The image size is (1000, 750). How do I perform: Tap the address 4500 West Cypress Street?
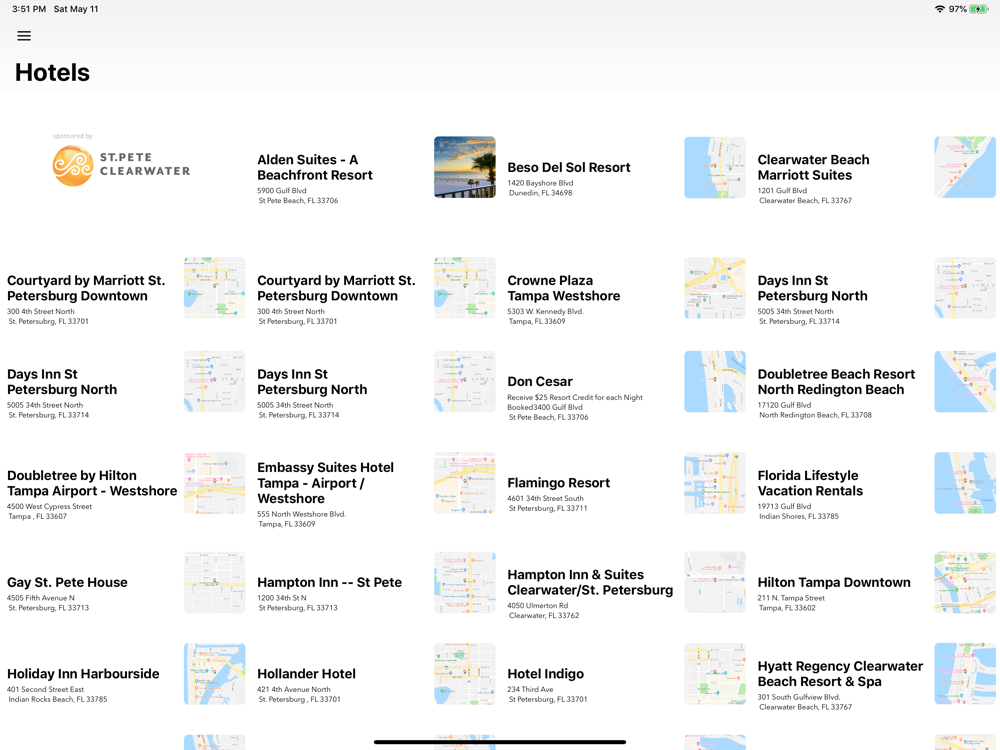49,506
